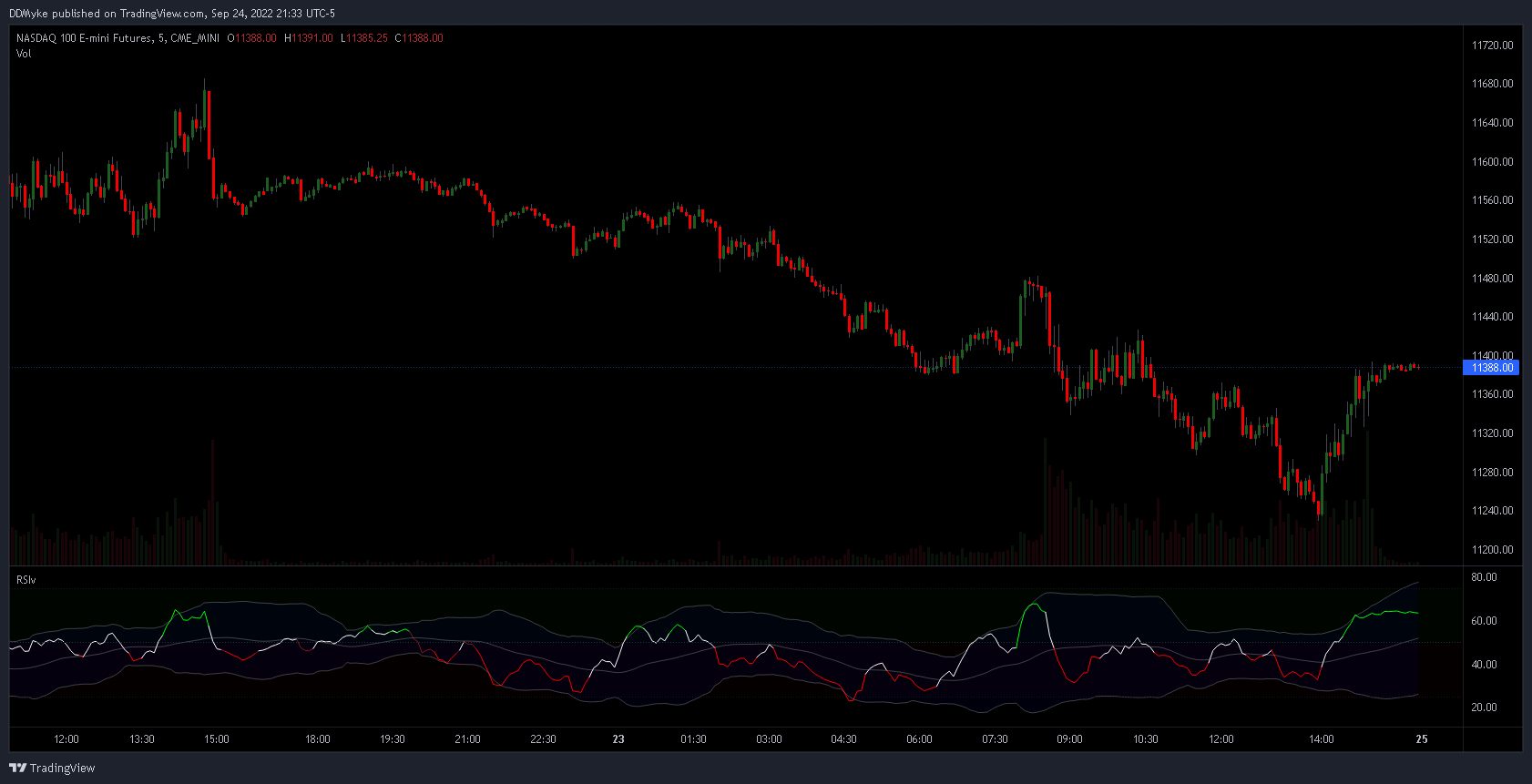Click the 11320.00 price axis label
Image resolution: width=1532 pixels, height=784 pixels.
pos(1493,433)
